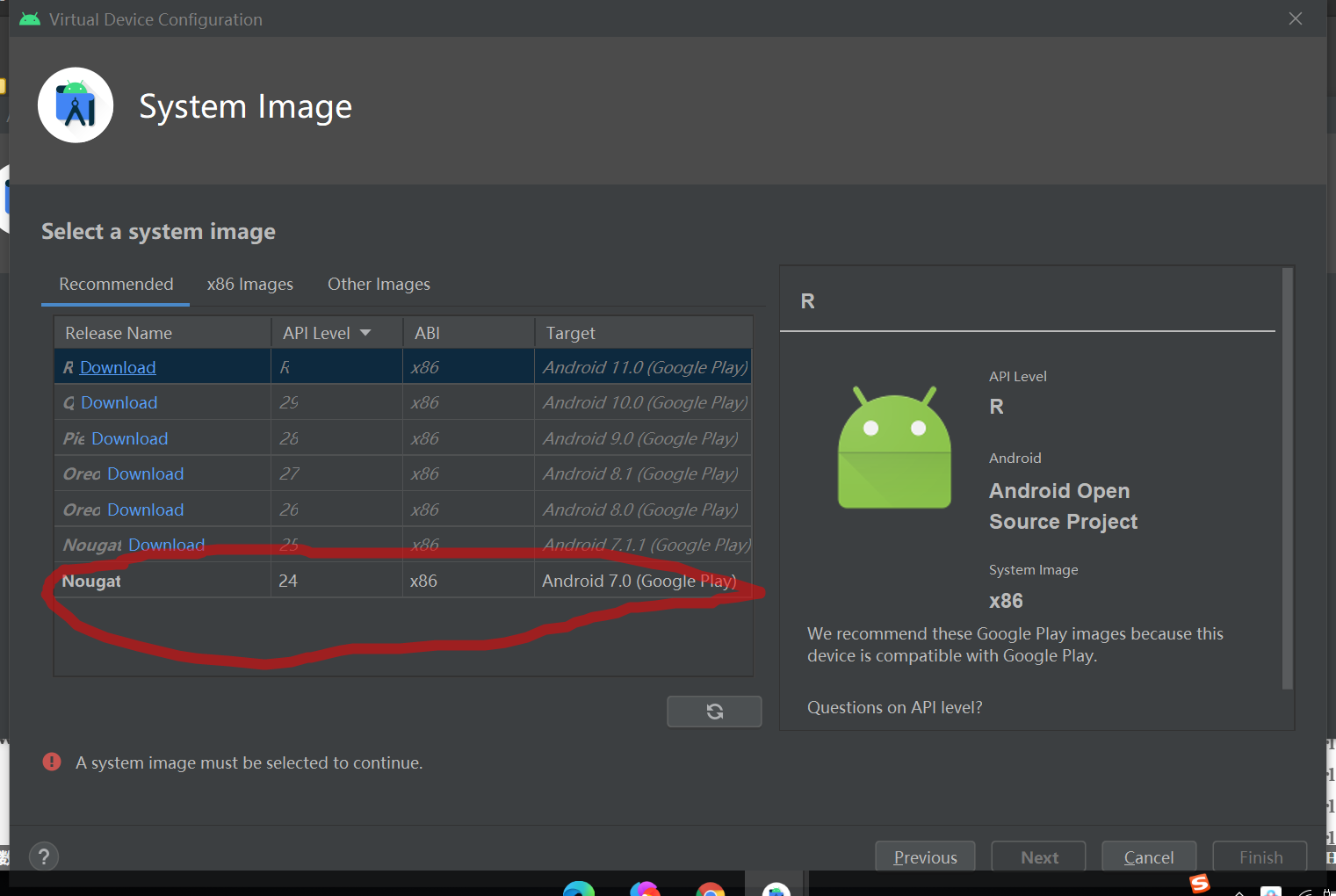This screenshot has height=896, width=1336.
Task: Click the Android Studio logo in header
Action: pos(76,105)
